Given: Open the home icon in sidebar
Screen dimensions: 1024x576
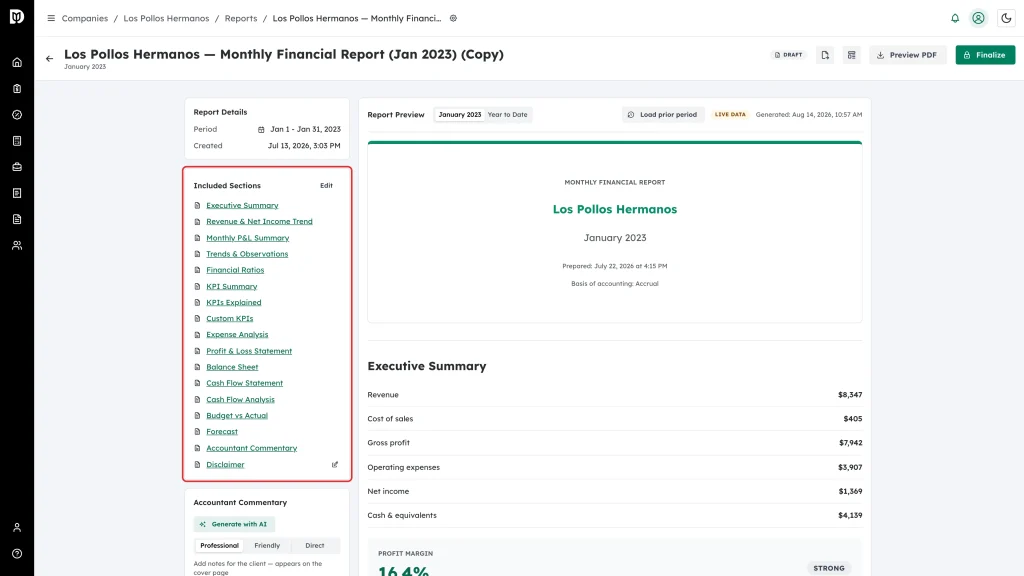Looking at the screenshot, I should 17,63.
